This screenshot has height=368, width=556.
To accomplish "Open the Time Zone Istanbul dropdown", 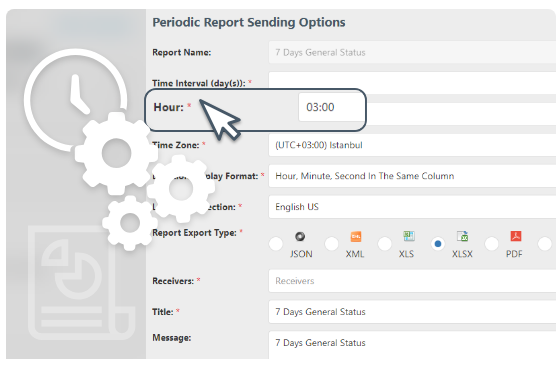I will click(412, 145).
